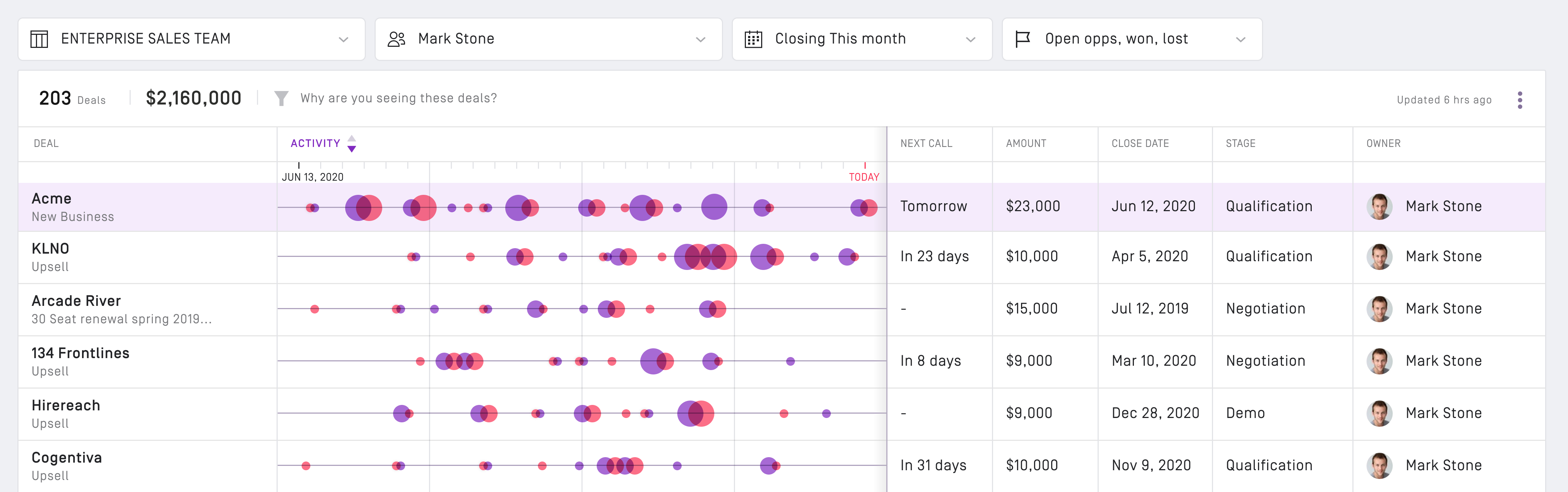
Task: Click the Close Date column header
Action: click(1139, 144)
